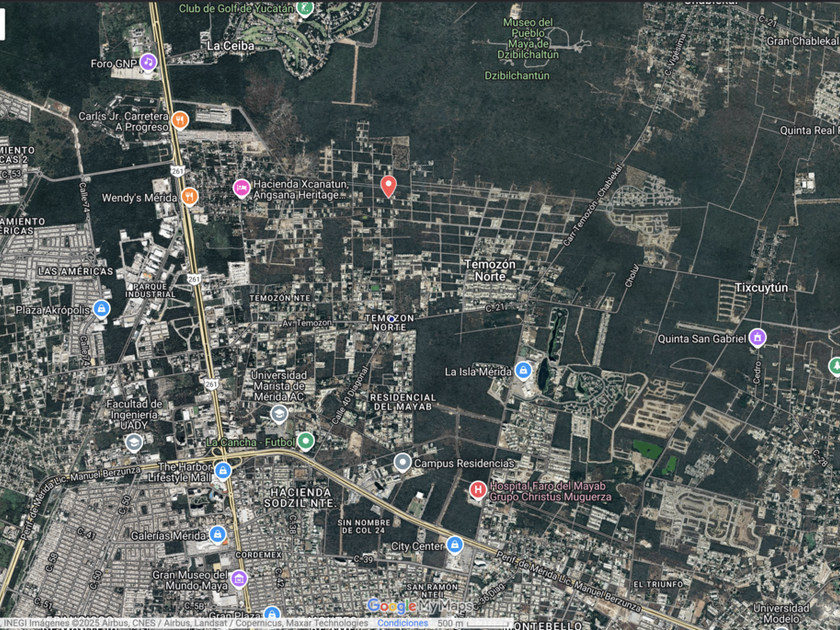Open Club de Golf de Yucatán green marker
This screenshot has height=630, width=840.
305,9
